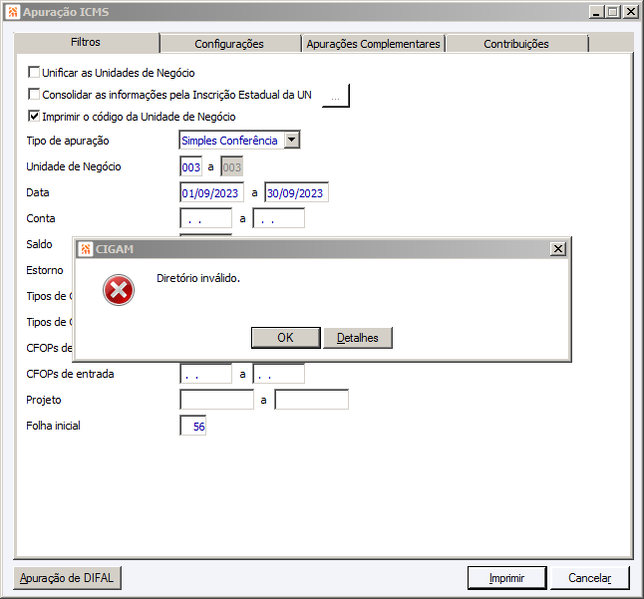Switch to the Contribuições tab
This screenshot has height=599, width=644.
coord(516,44)
